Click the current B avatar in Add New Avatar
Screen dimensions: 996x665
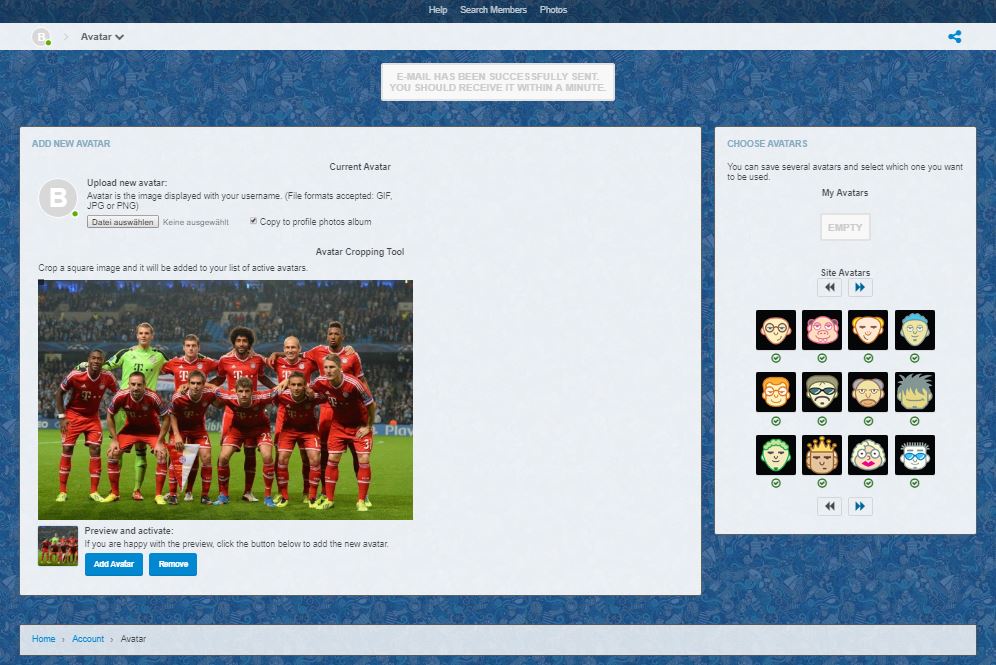click(x=58, y=198)
